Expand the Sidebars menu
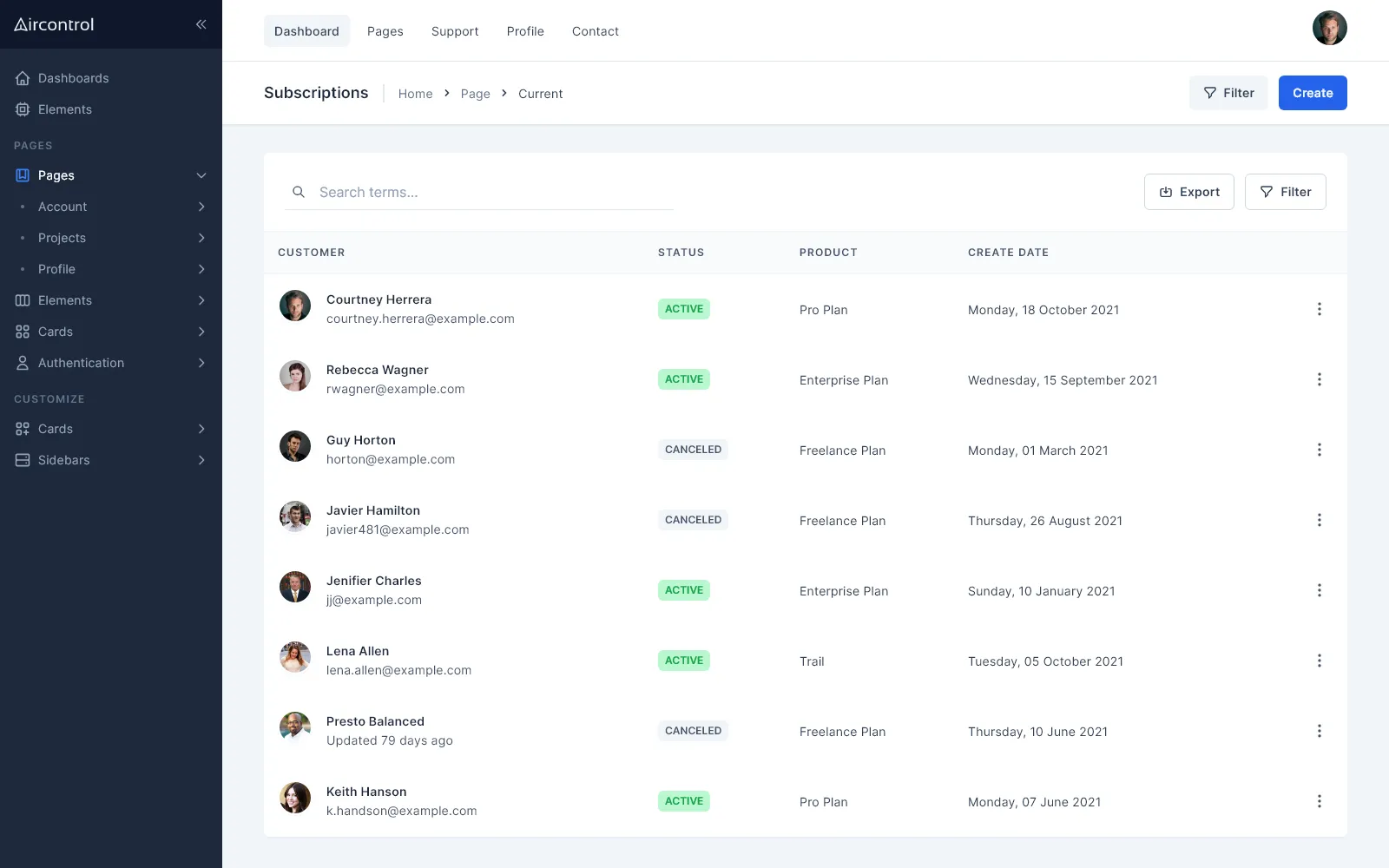This screenshot has width=1389, height=868. tap(201, 460)
